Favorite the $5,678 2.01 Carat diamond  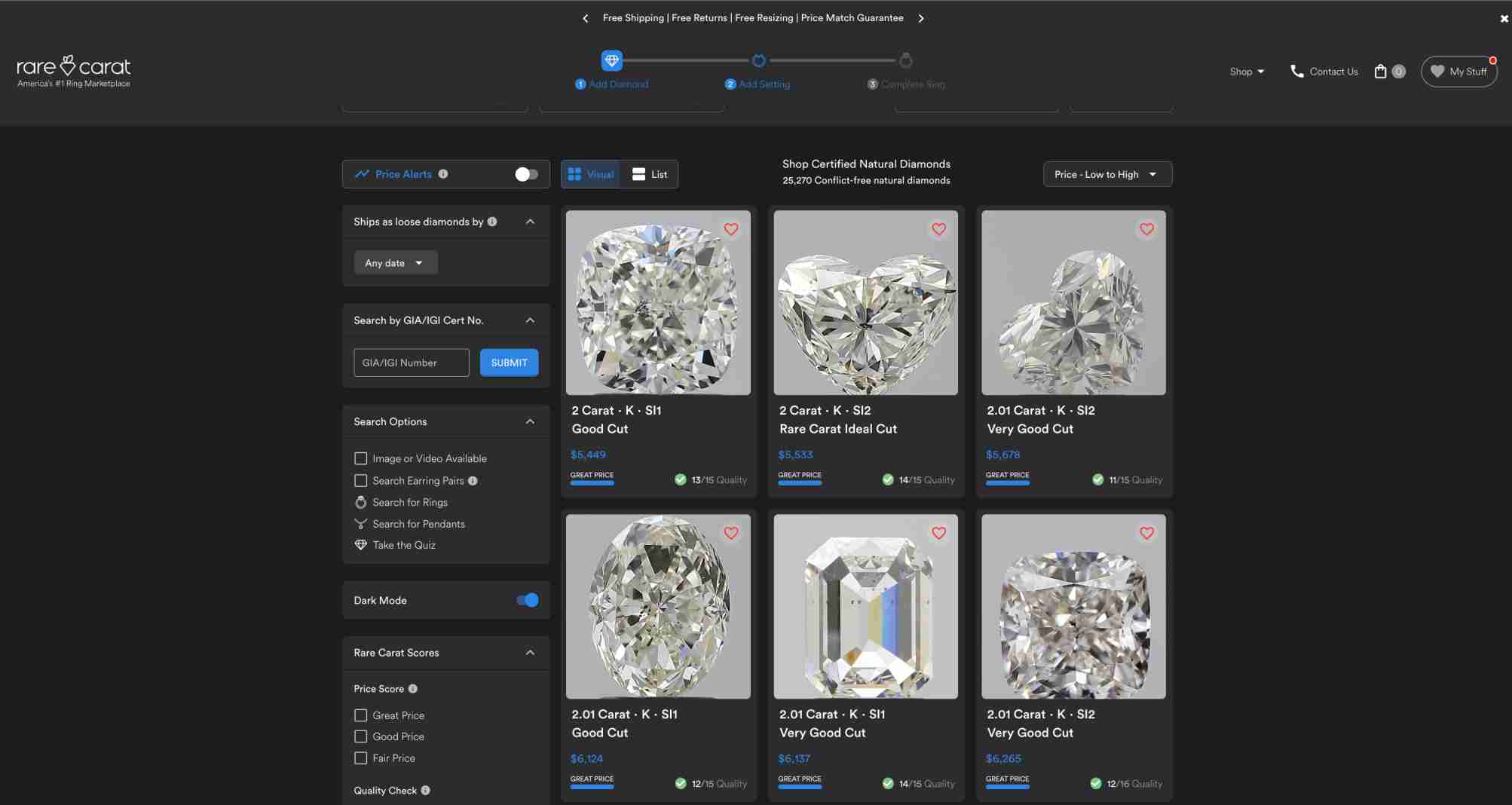(x=1146, y=229)
